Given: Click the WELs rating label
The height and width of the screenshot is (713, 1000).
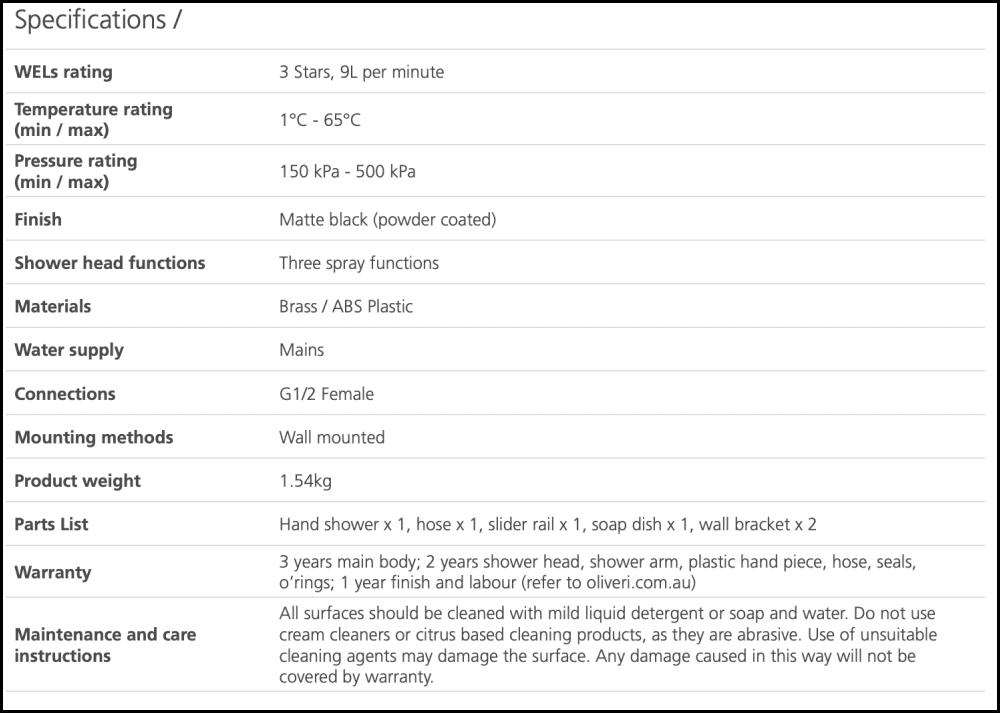Looking at the screenshot, I should coord(63,72).
